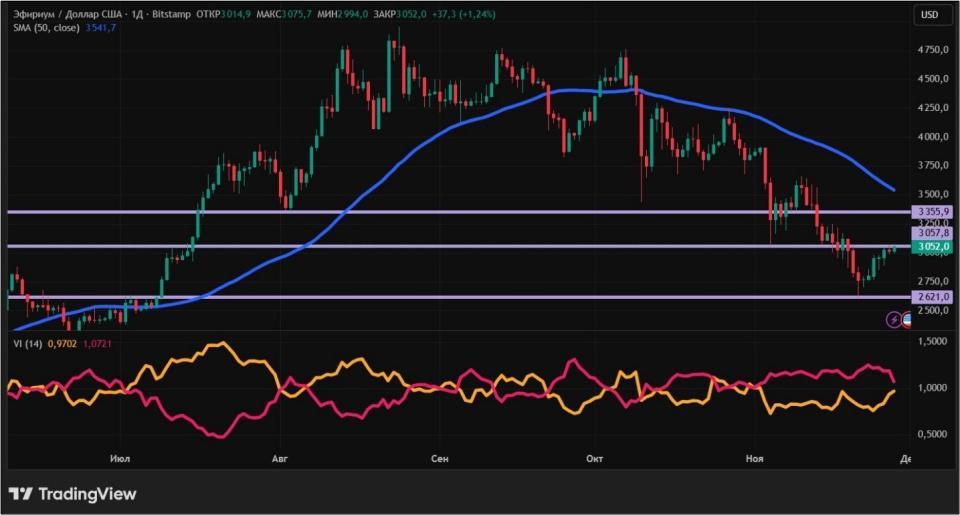Image resolution: width=960 pixels, height=515 pixels.
Task: Click the 4 750,0 label on price scale
Action: (x=931, y=49)
